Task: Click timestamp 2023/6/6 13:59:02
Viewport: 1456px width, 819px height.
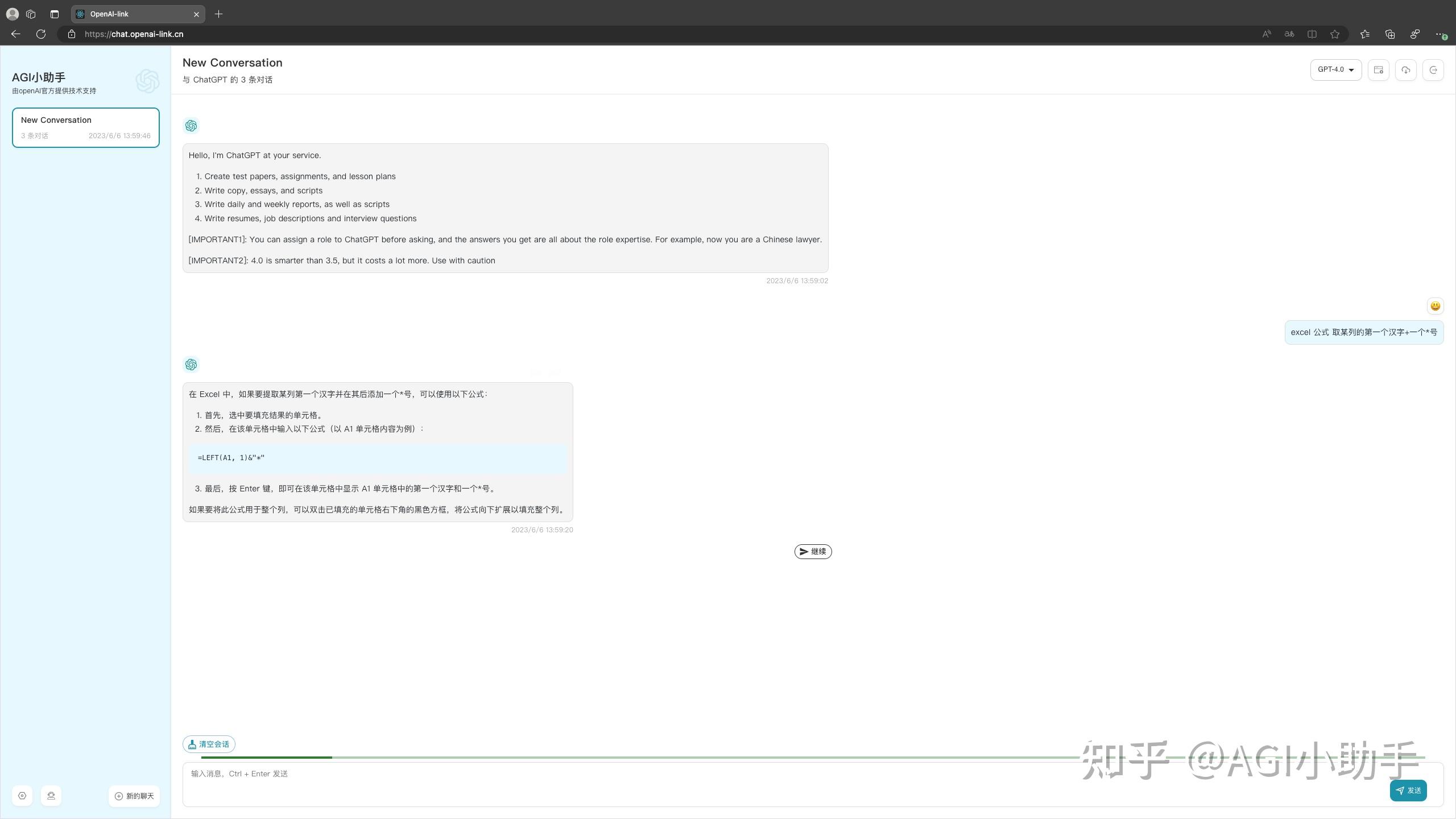Action: pos(797,281)
